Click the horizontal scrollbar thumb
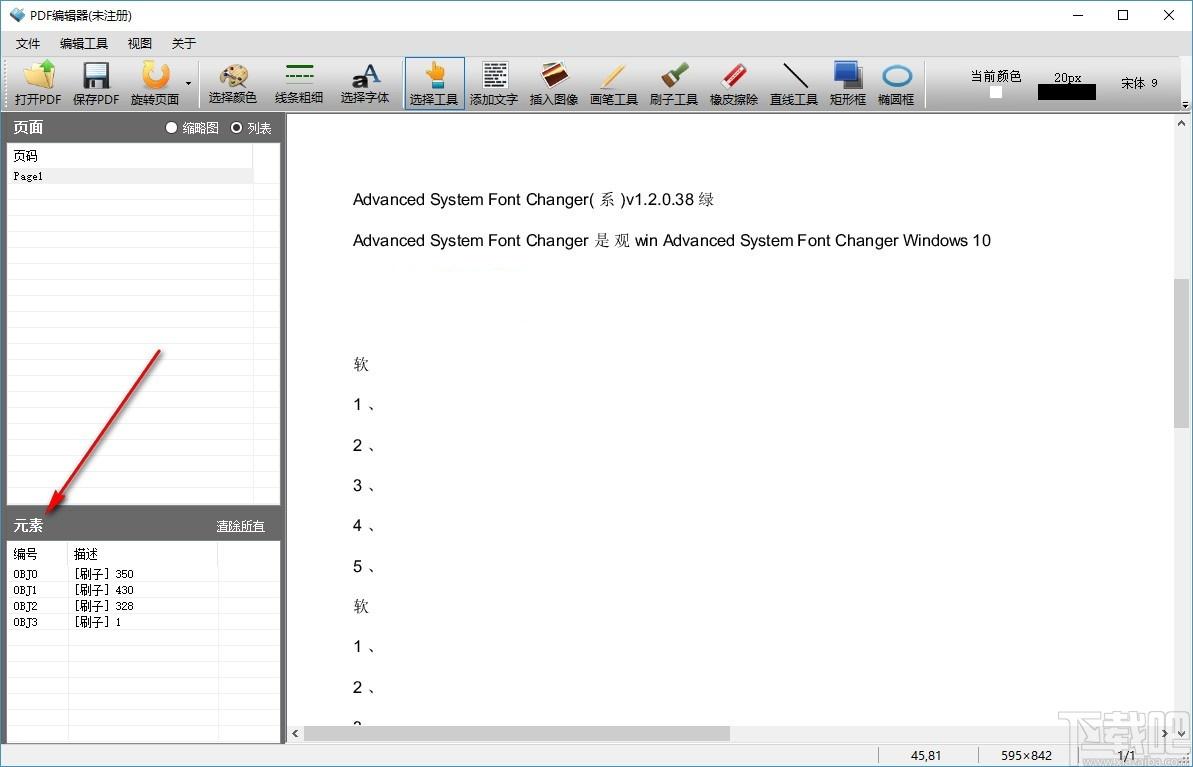This screenshot has width=1193, height=767. pyautogui.click(x=517, y=734)
